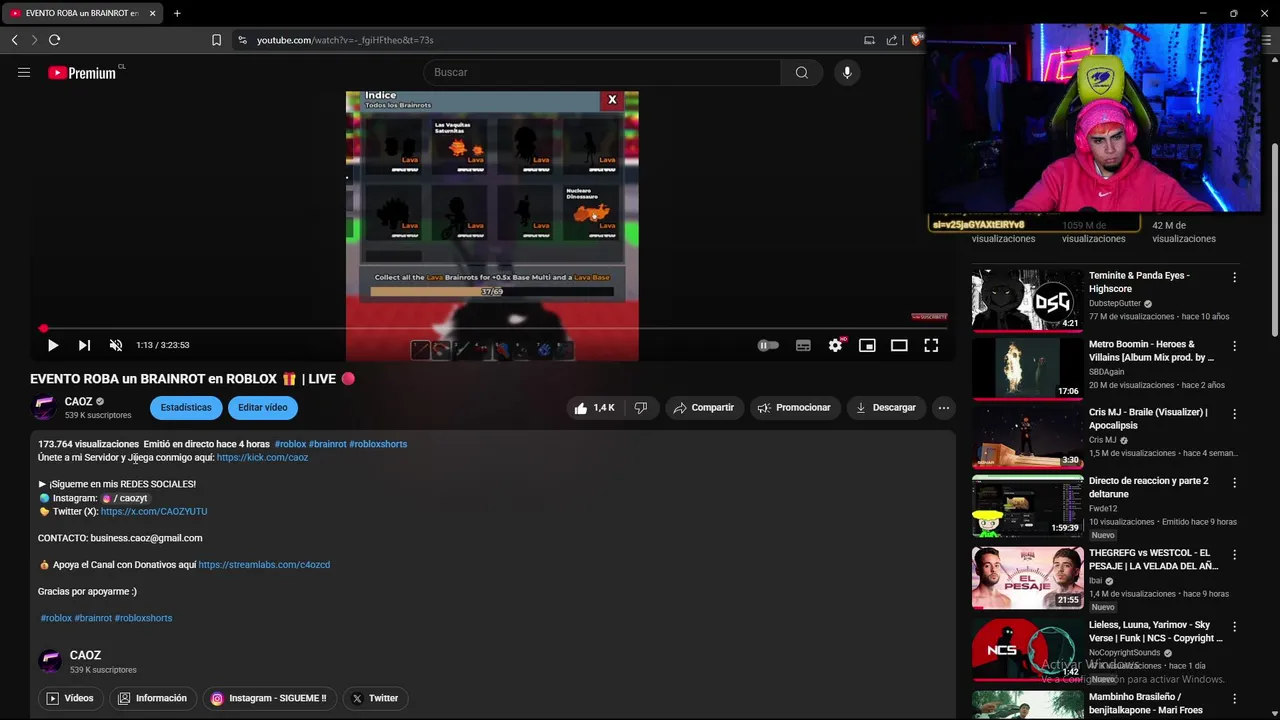
Task: Open the Promocionar option
Action: pos(794,408)
